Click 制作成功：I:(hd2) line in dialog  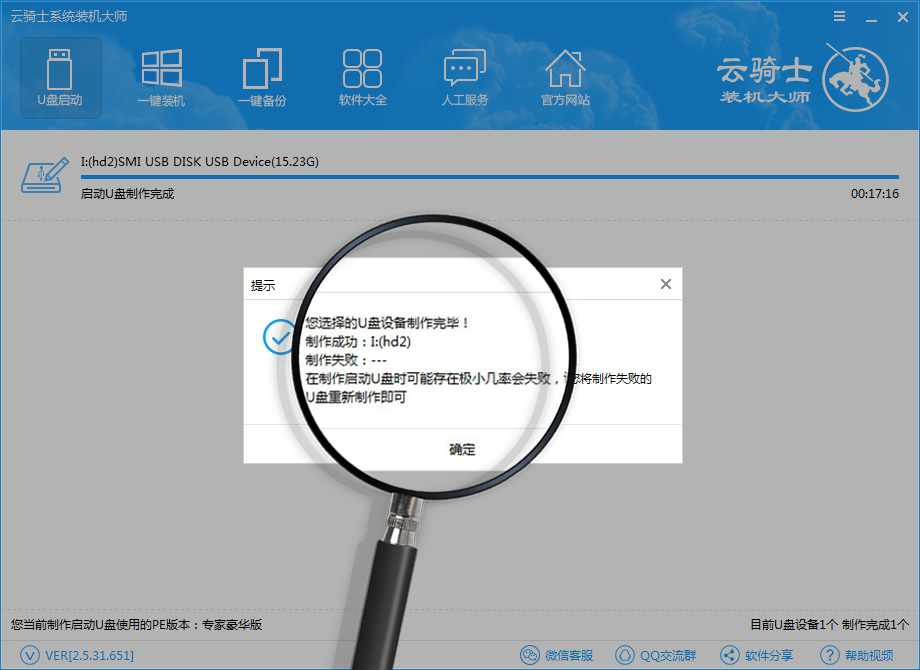pos(358,341)
